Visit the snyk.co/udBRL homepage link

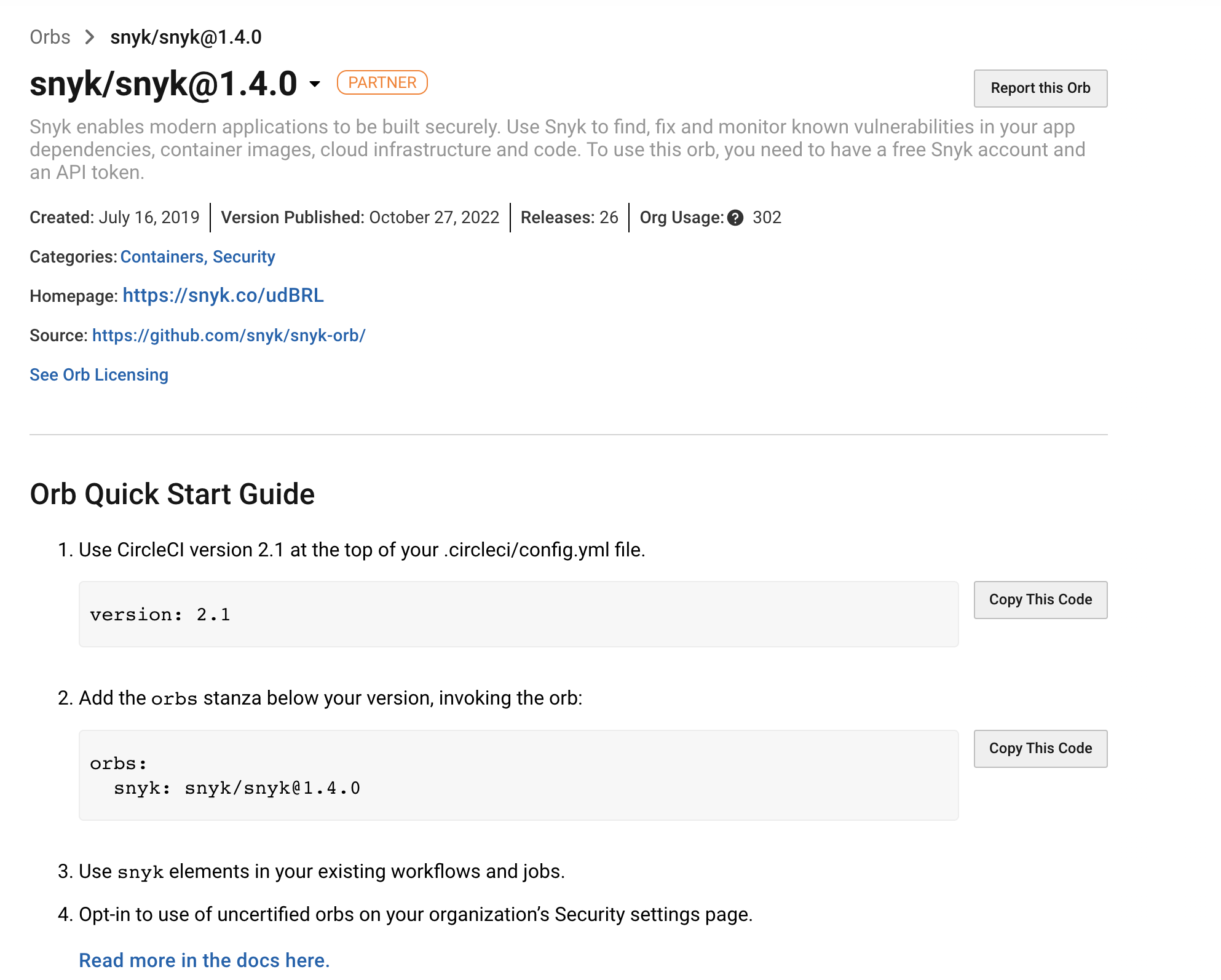223,296
